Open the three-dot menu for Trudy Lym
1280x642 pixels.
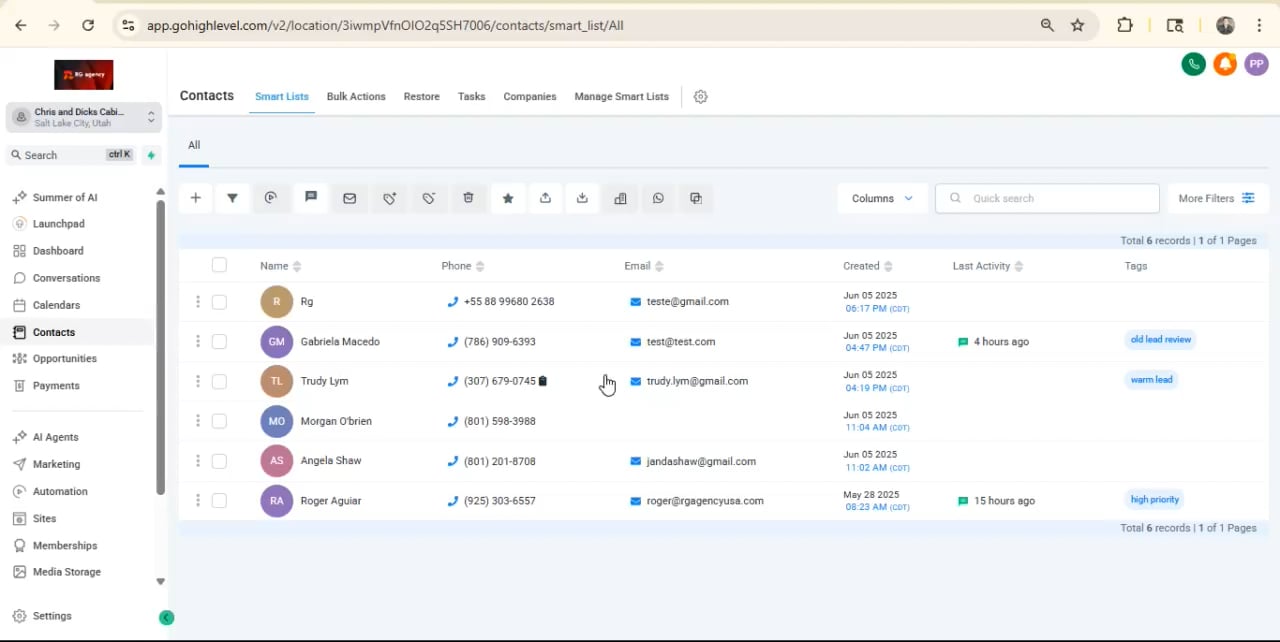pos(198,381)
